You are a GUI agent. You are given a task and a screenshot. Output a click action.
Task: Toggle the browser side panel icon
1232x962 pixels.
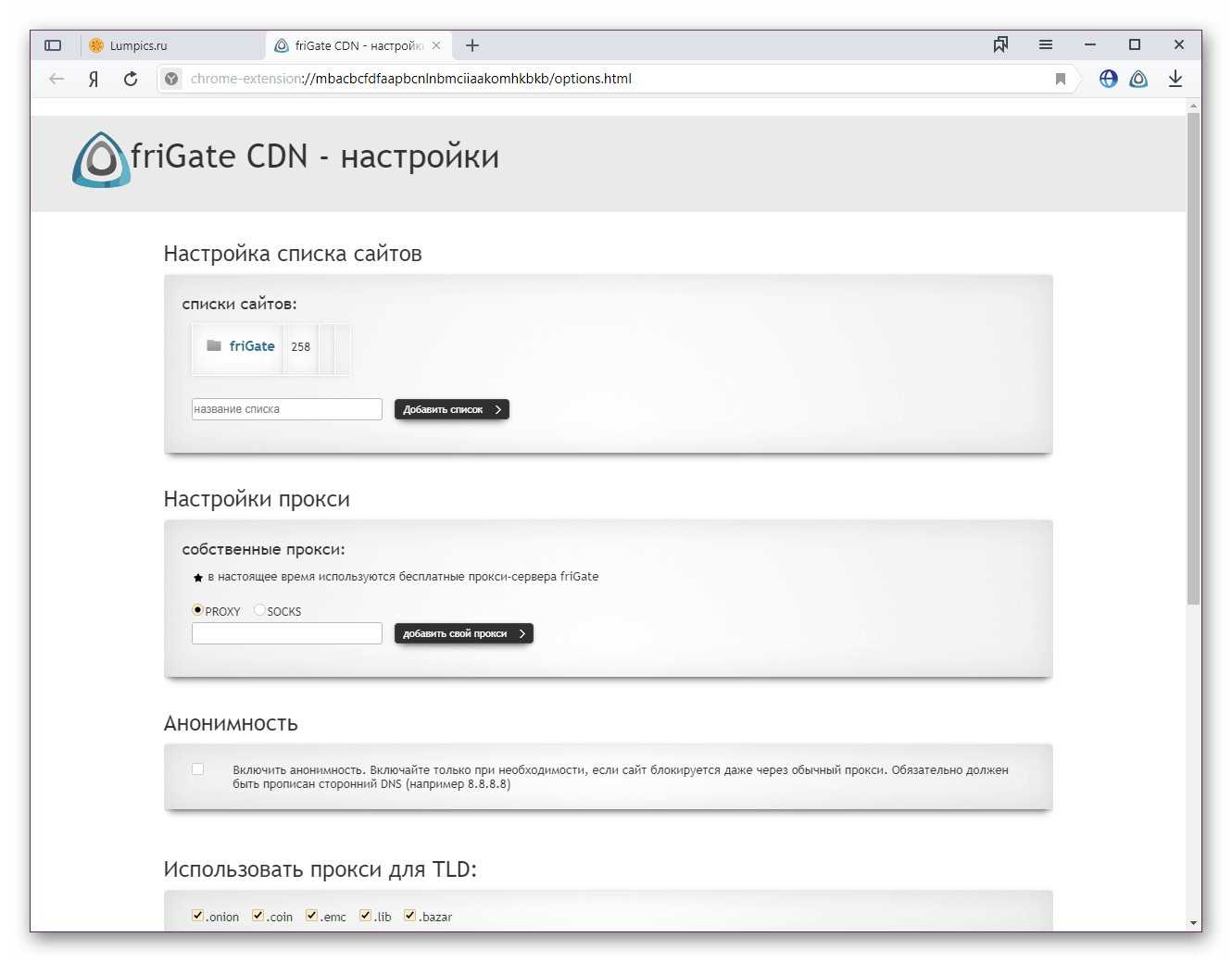[x=53, y=45]
